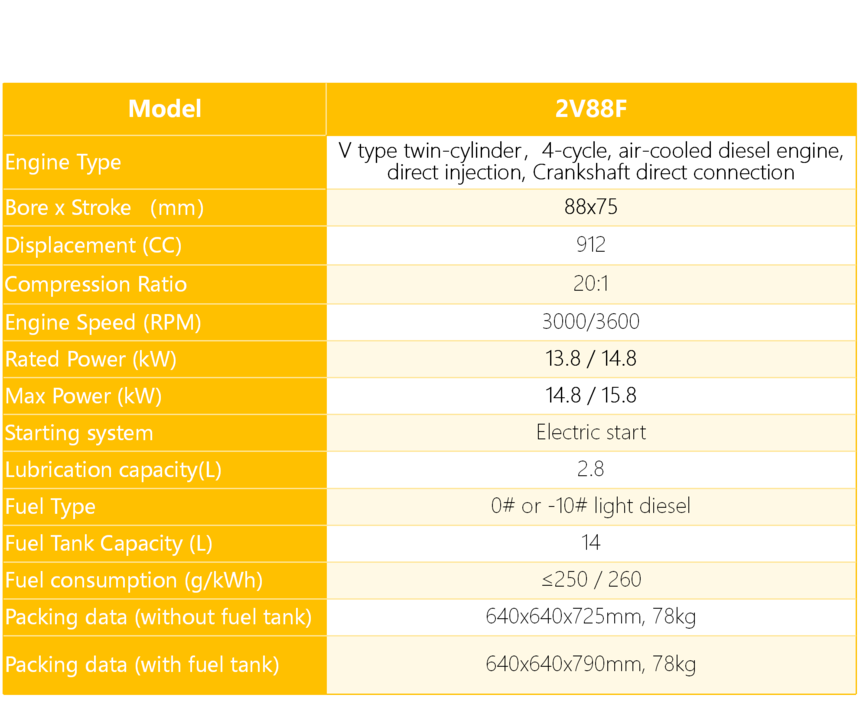Select the engine type description text
This screenshot has height=714, width=860.
tap(590, 162)
